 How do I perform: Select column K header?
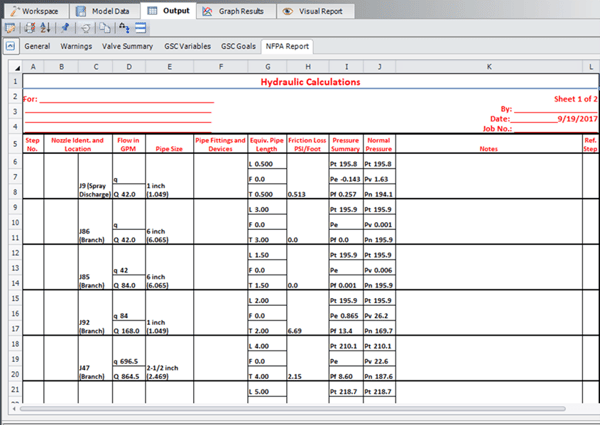click(489, 67)
